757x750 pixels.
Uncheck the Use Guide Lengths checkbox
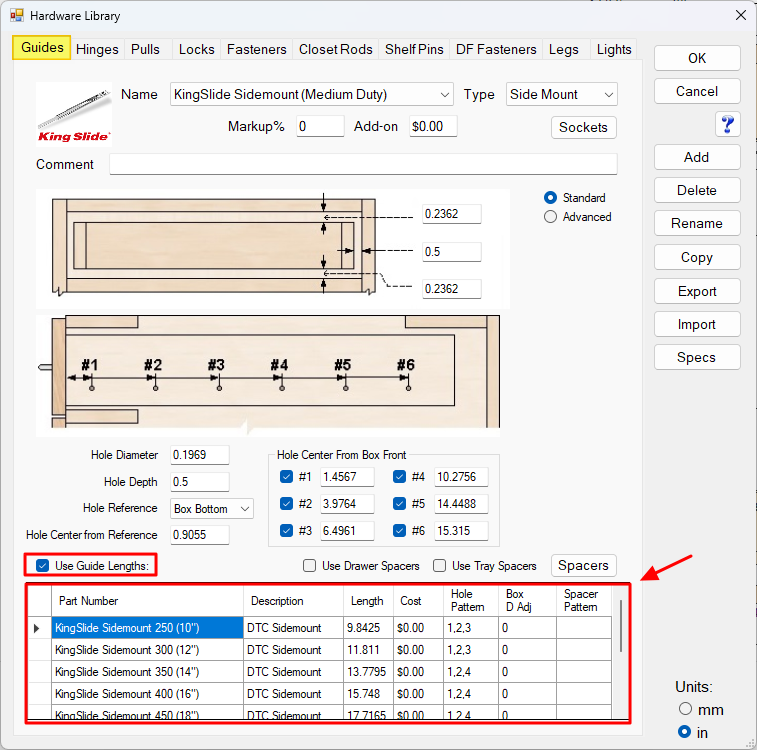point(43,566)
